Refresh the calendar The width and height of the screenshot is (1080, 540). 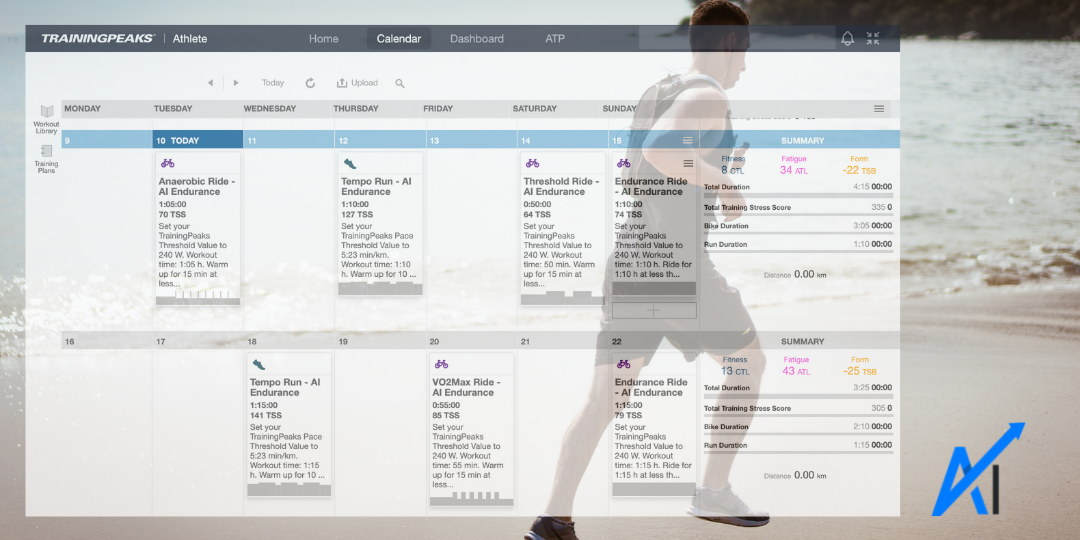pos(310,83)
